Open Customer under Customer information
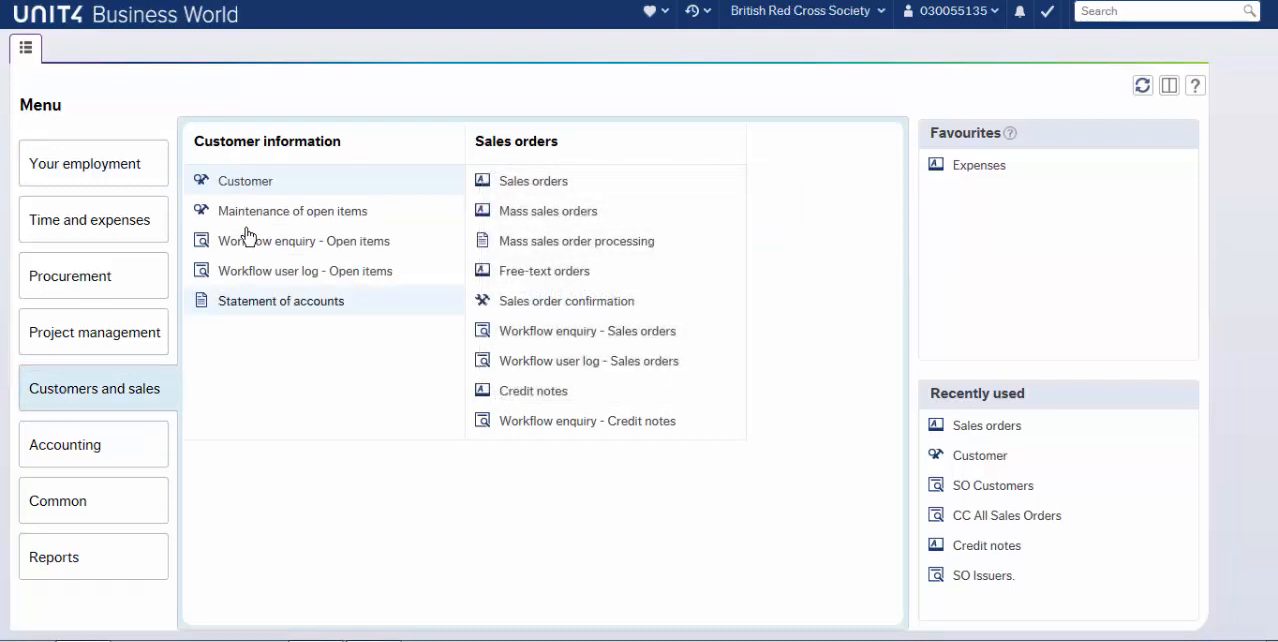This screenshot has height=642, width=1278. (245, 181)
